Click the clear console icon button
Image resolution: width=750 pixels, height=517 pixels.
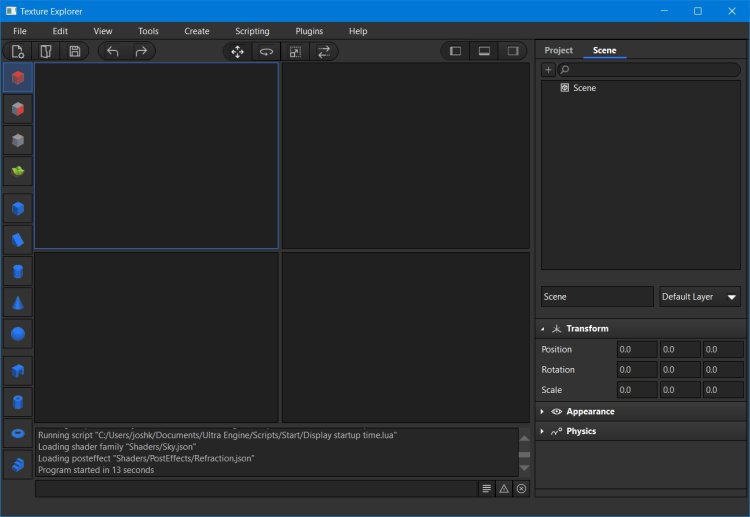tap(521, 488)
